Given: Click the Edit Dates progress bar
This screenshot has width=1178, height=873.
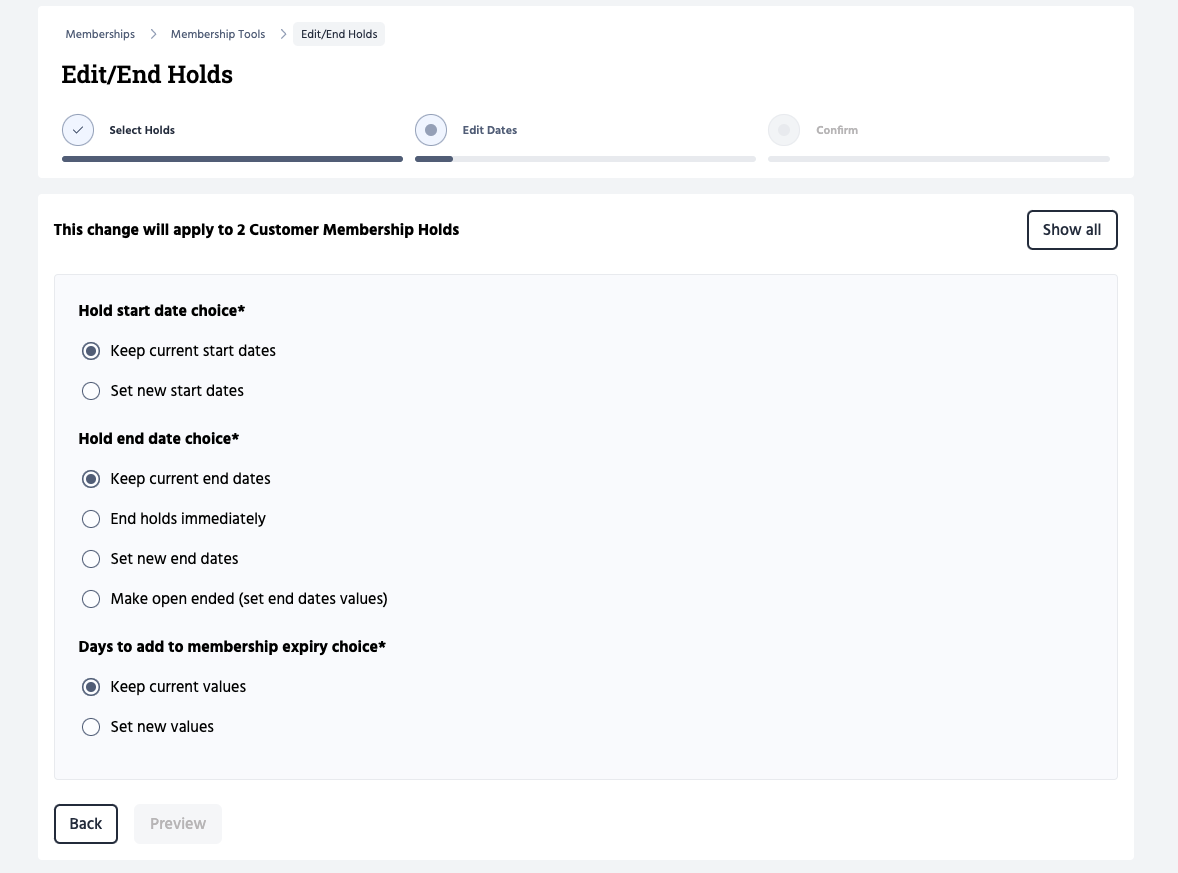Looking at the screenshot, I should pyautogui.click(x=585, y=159).
